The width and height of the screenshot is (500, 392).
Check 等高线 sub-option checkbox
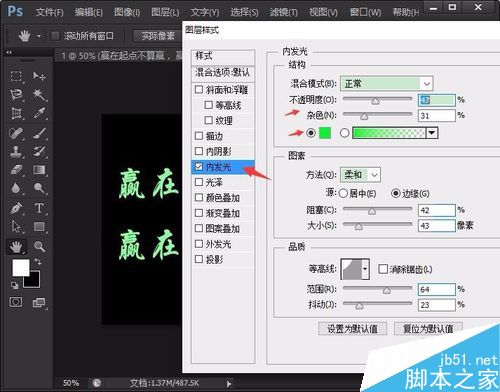point(208,105)
